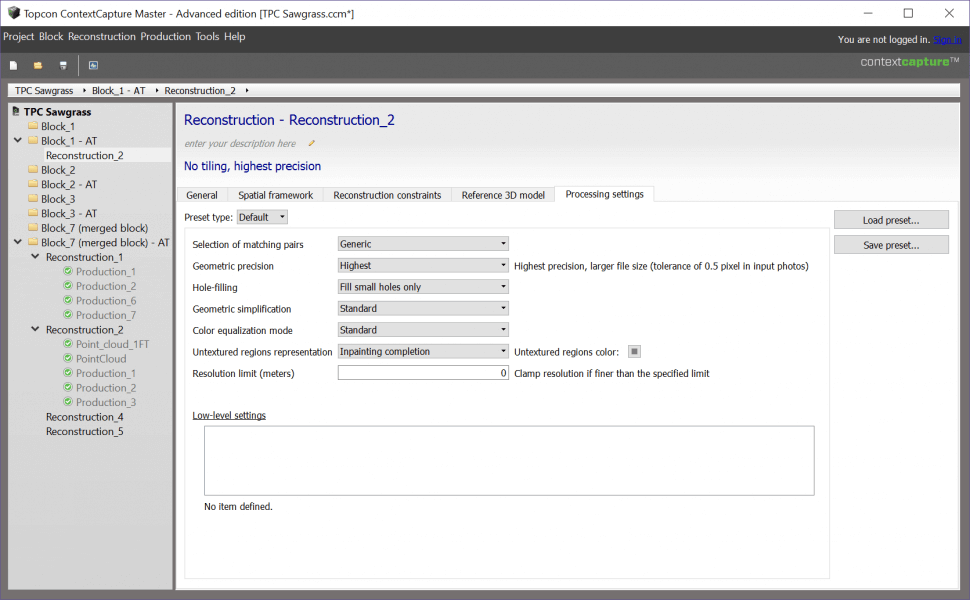Open the Production menu

click(165, 36)
